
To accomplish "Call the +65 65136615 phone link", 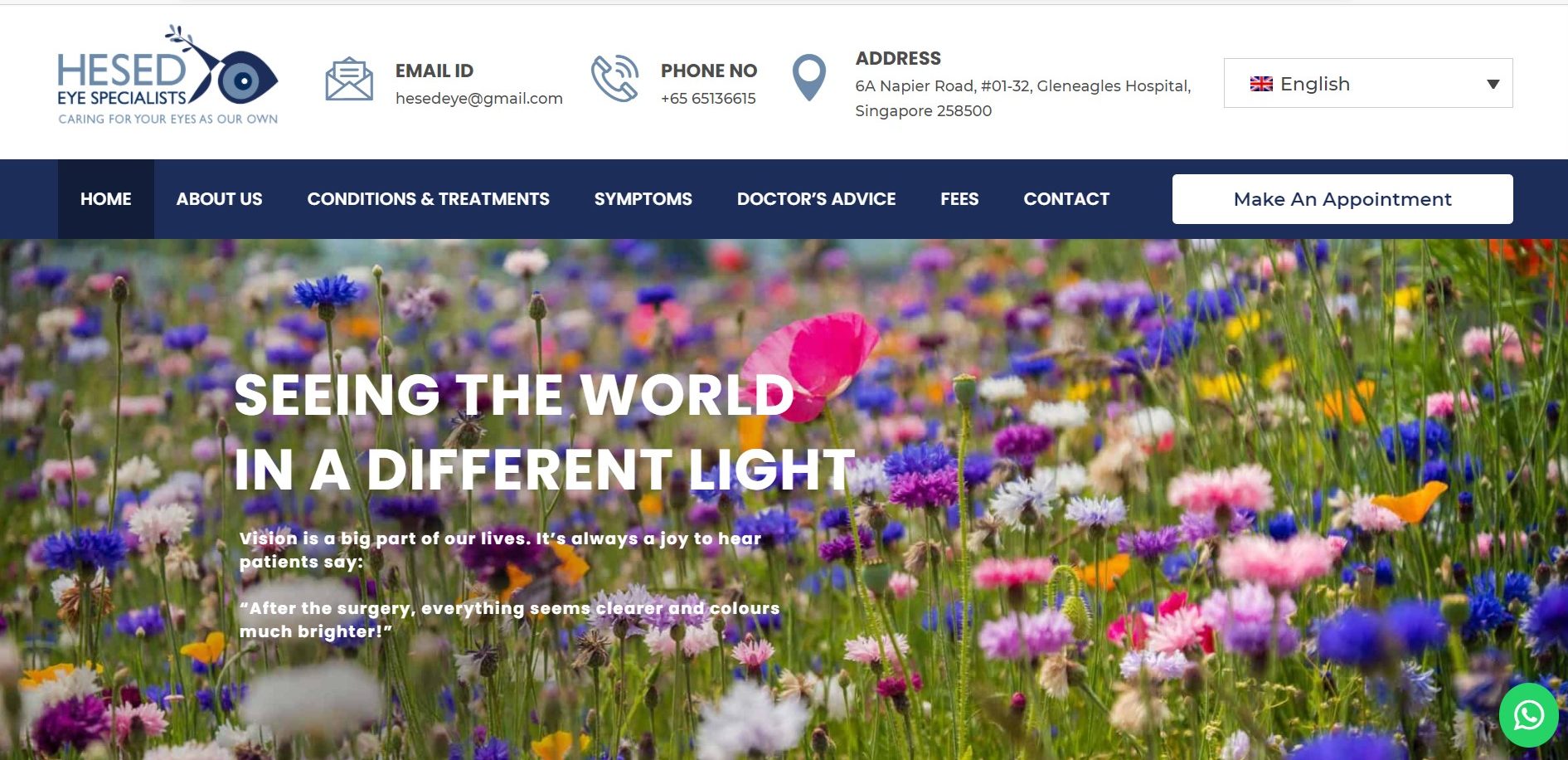I will pos(708,98).
